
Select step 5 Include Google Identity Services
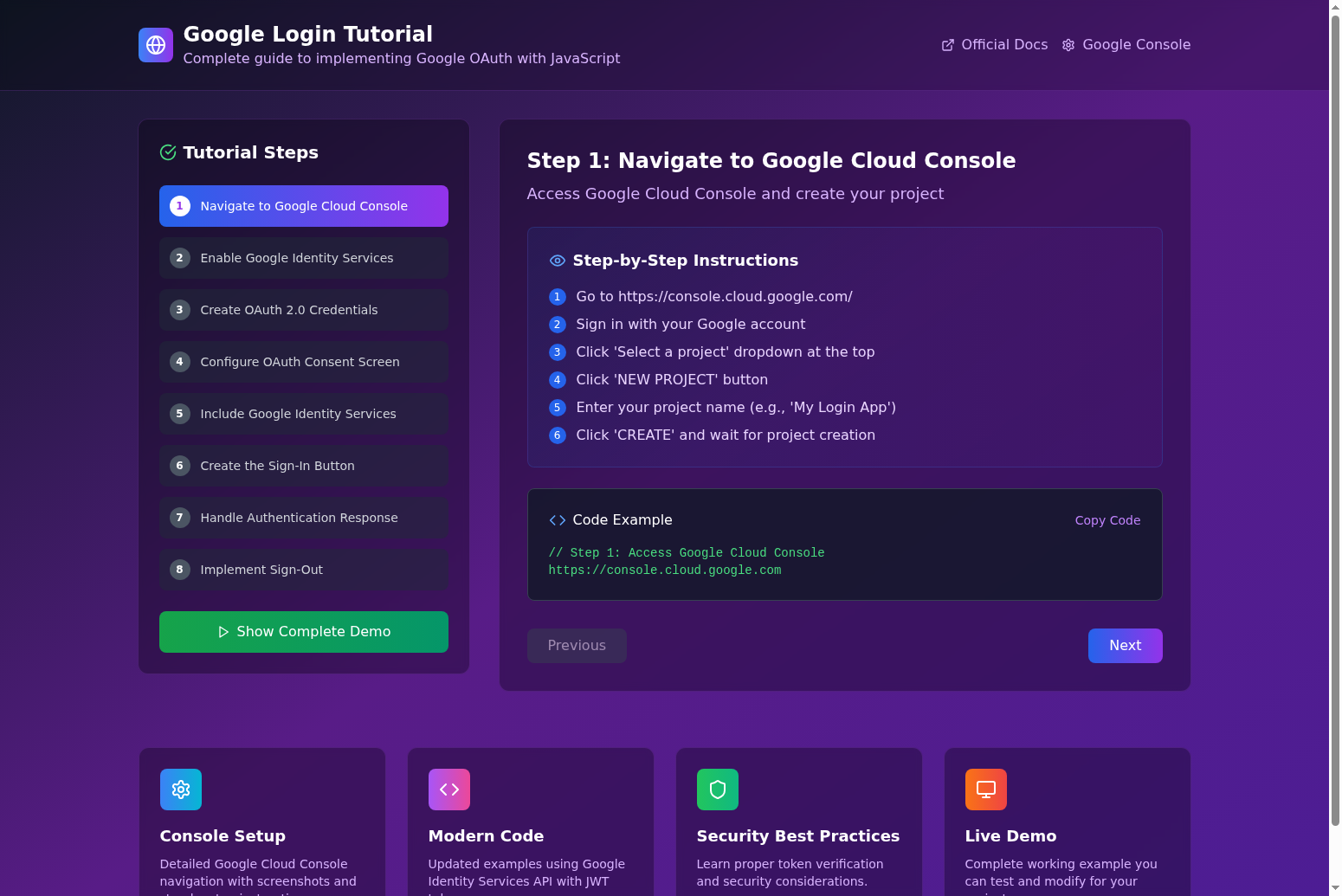(303, 413)
